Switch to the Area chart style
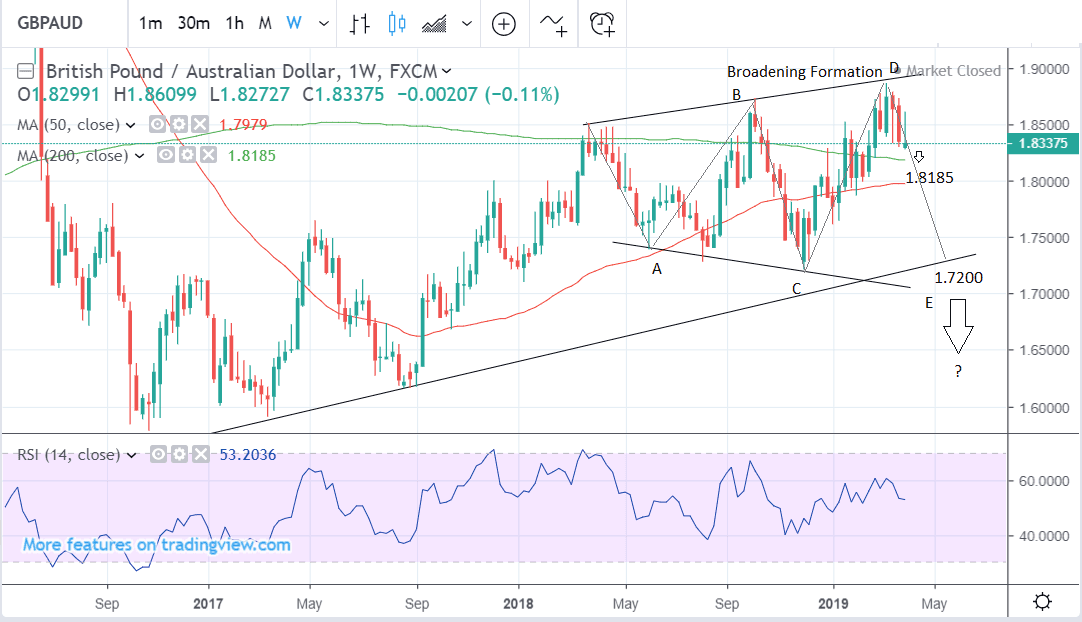The width and height of the screenshot is (1082, 622). point(435,23)
